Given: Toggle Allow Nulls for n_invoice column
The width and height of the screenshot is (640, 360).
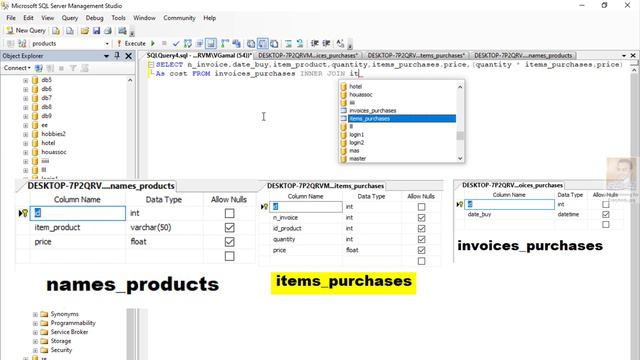Looking at the screenshot, I should (421, 218).
